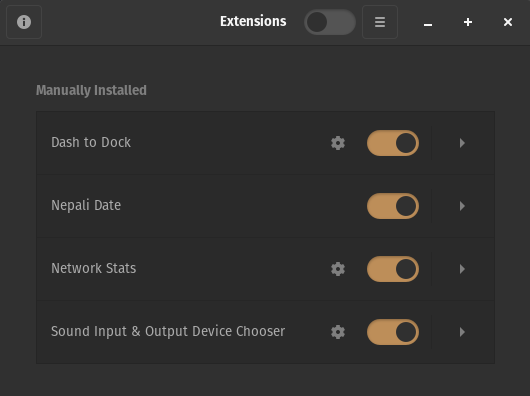
Task: Expand Network Stats details arrow
Action: [x=462, y=269]
